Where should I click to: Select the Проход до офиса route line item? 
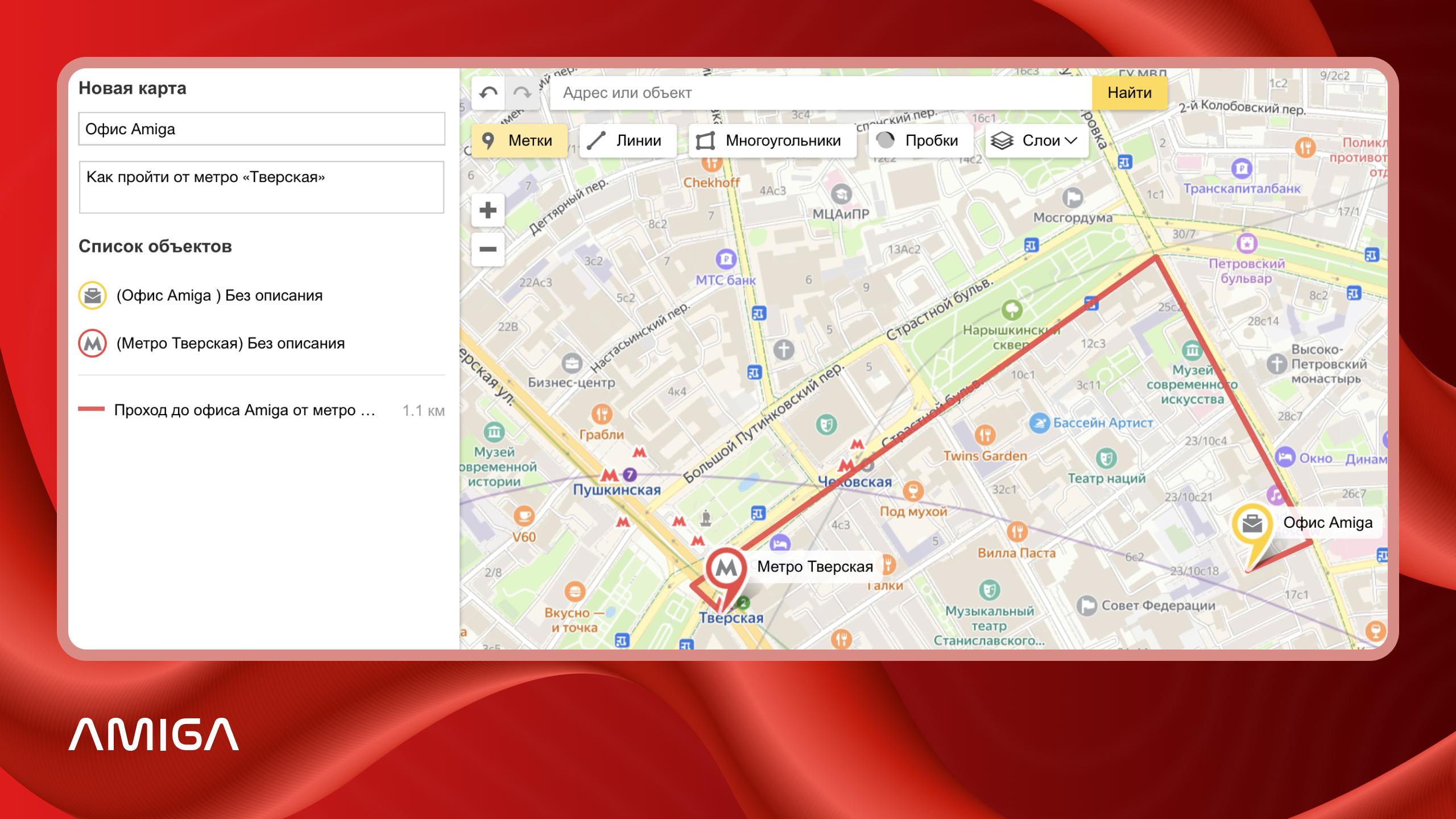pos(245,410)
